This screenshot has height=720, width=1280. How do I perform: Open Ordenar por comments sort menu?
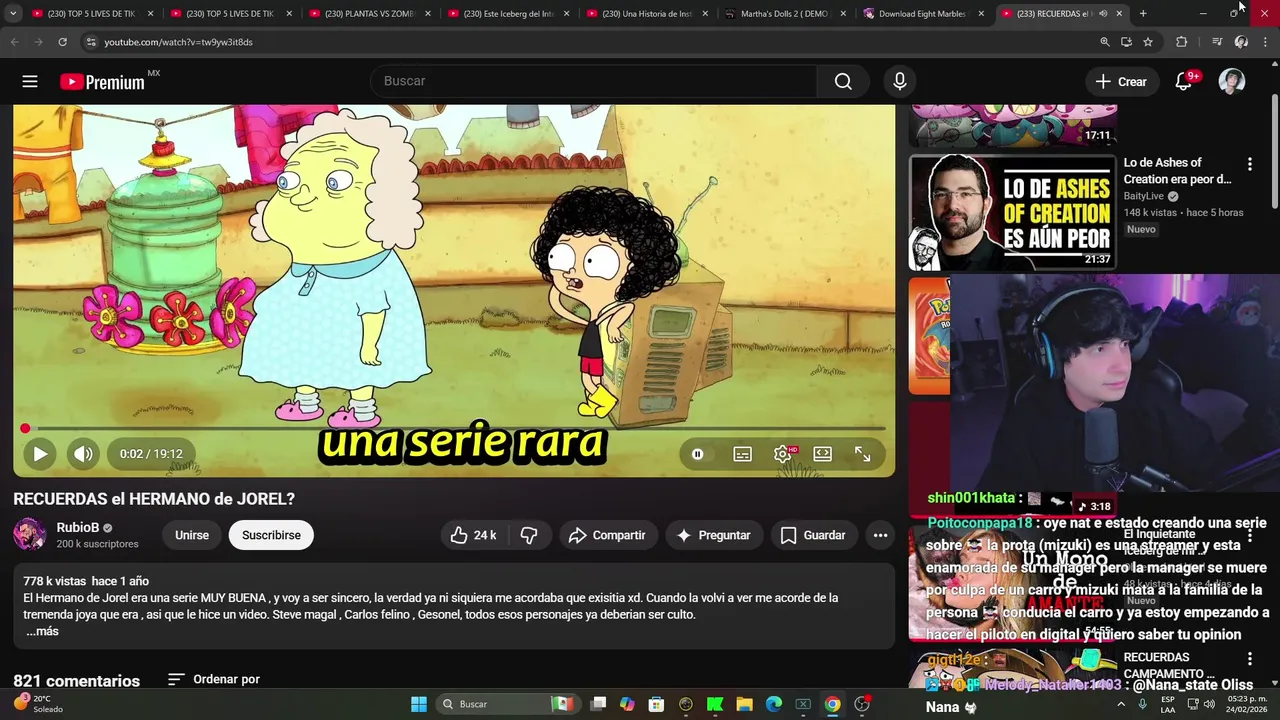click(214, 679)
